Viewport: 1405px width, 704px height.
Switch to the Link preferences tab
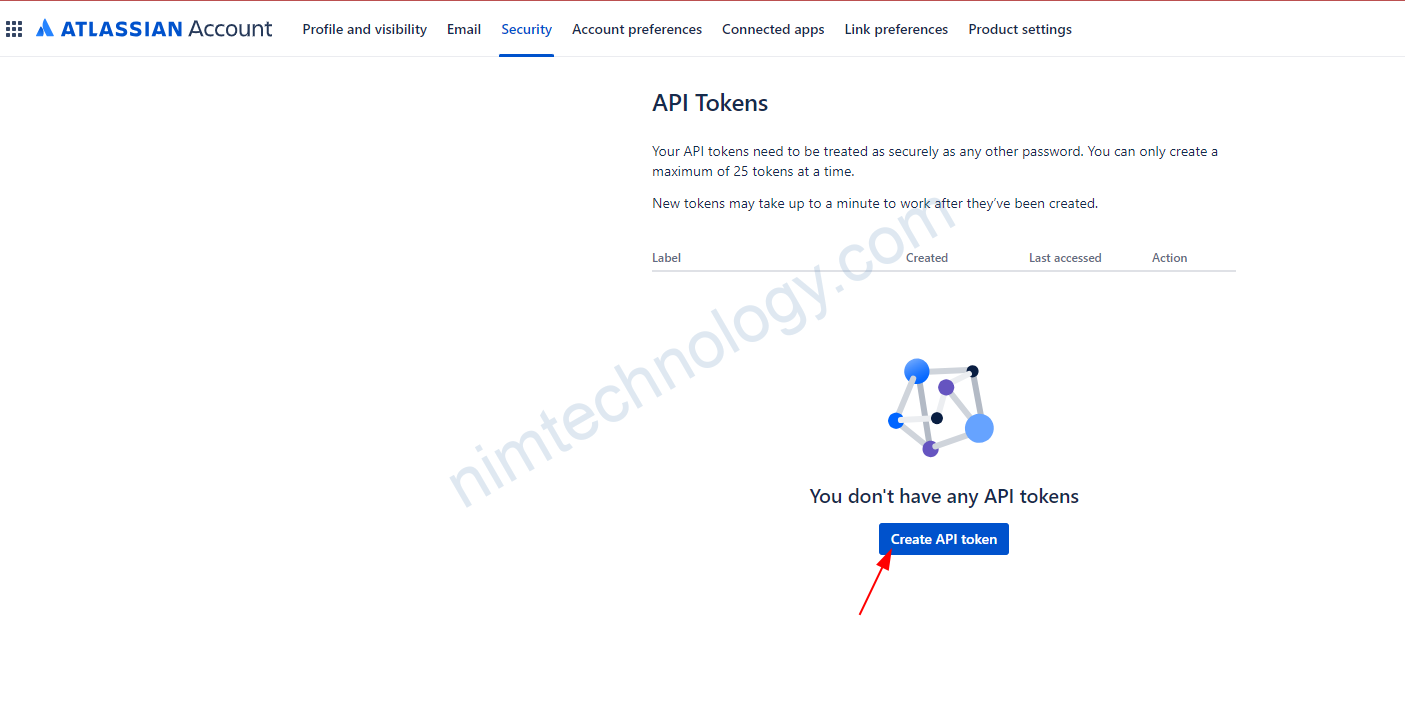pyautogui.click(x=896, y=29)
